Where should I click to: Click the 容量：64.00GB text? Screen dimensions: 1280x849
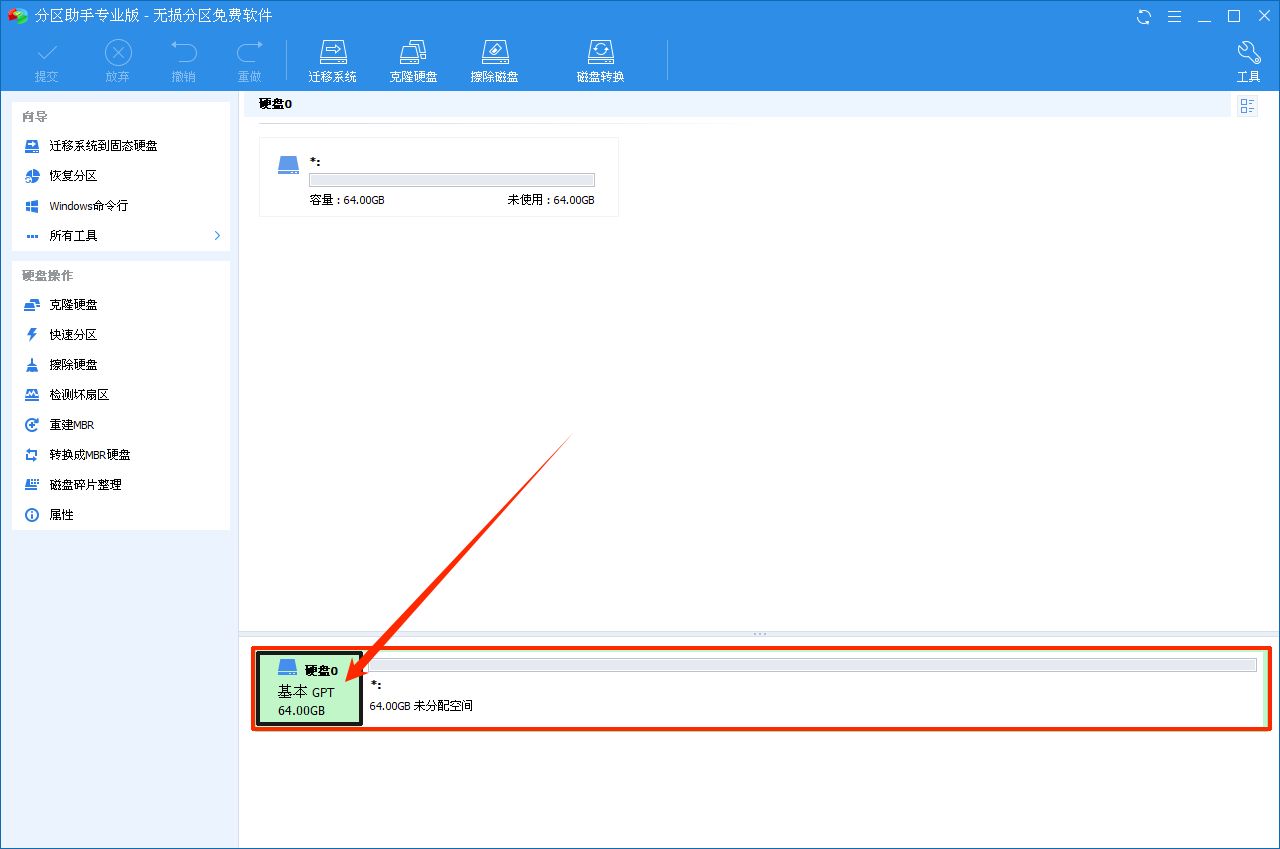tap(347, 200)
